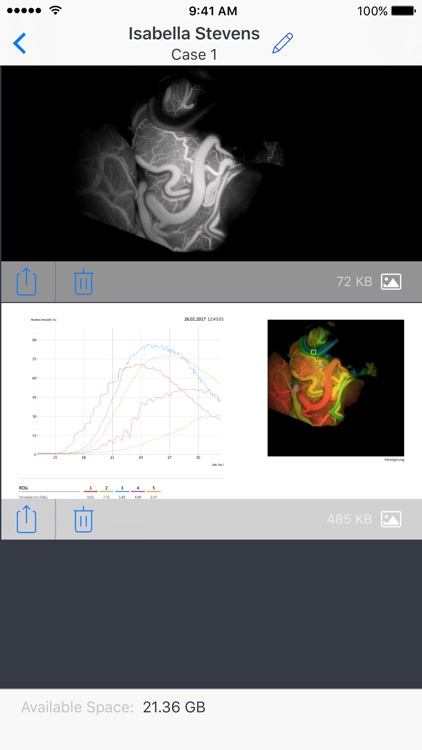Tap Available Space 21.36 GB footer

113,707
